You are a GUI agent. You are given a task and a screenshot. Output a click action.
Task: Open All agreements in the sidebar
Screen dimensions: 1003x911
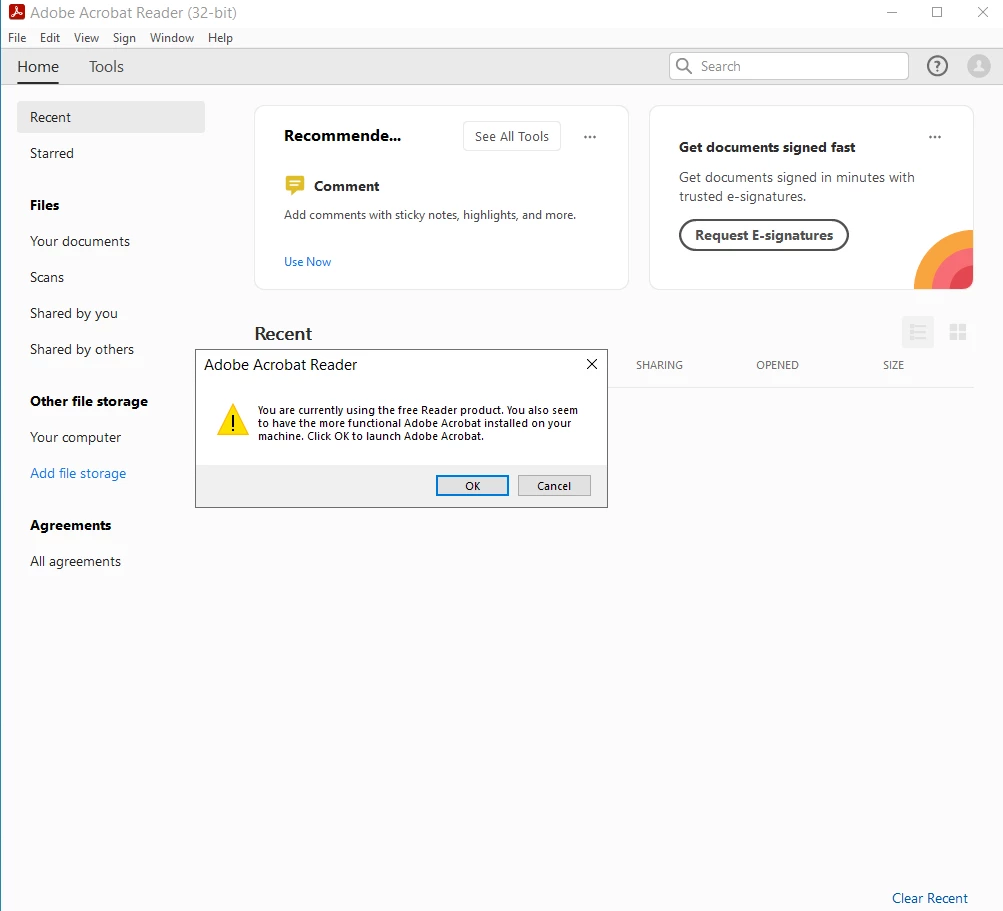coord(75,561)
